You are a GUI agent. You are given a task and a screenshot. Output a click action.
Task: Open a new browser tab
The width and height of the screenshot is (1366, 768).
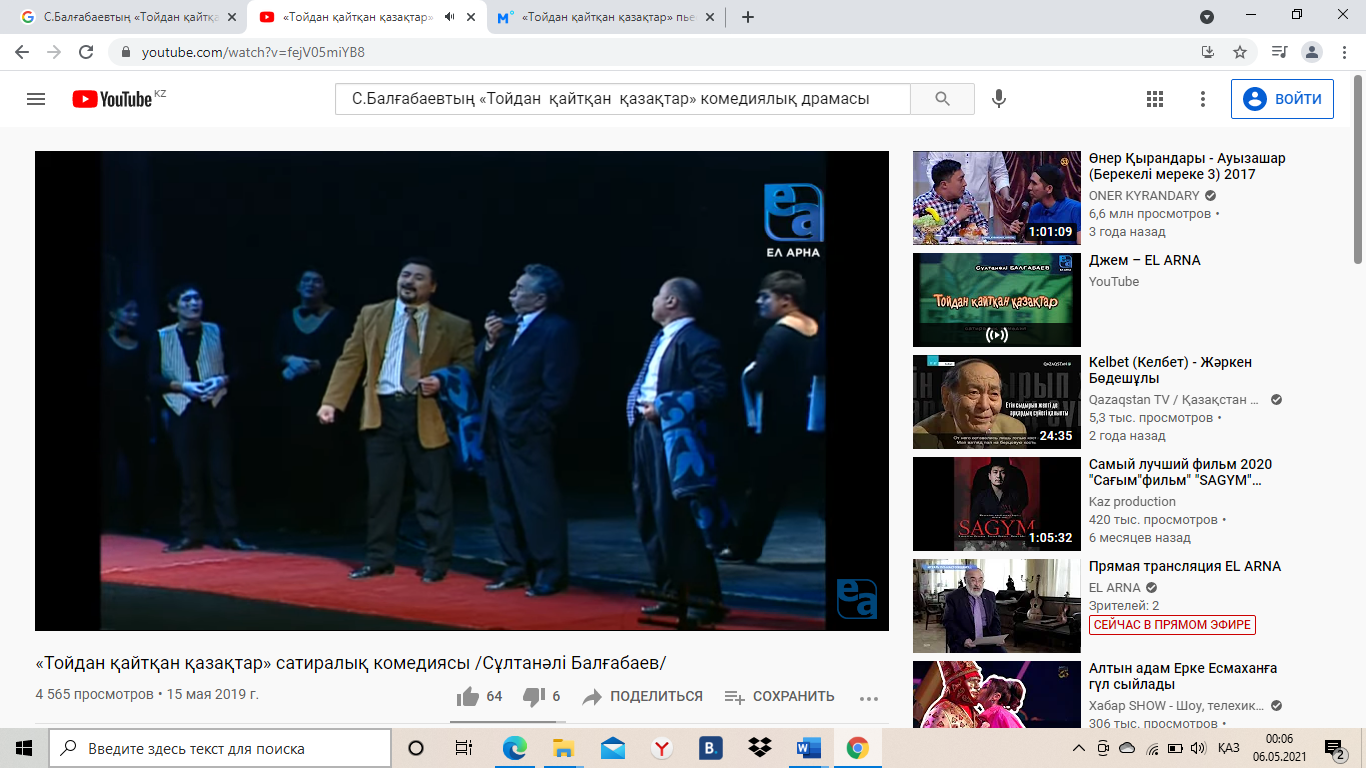748,17
